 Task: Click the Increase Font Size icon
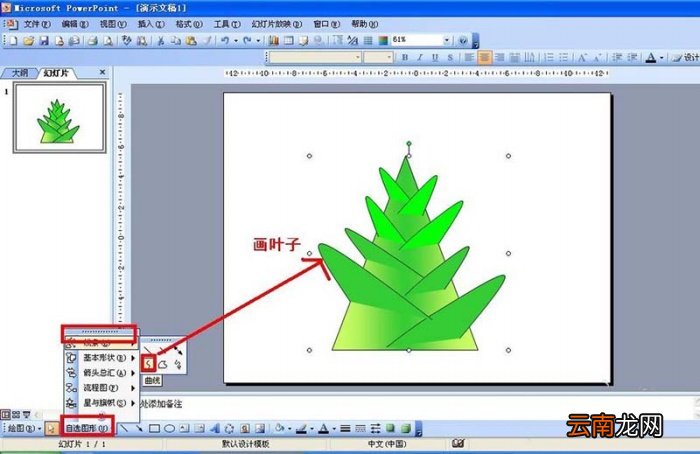583,57
